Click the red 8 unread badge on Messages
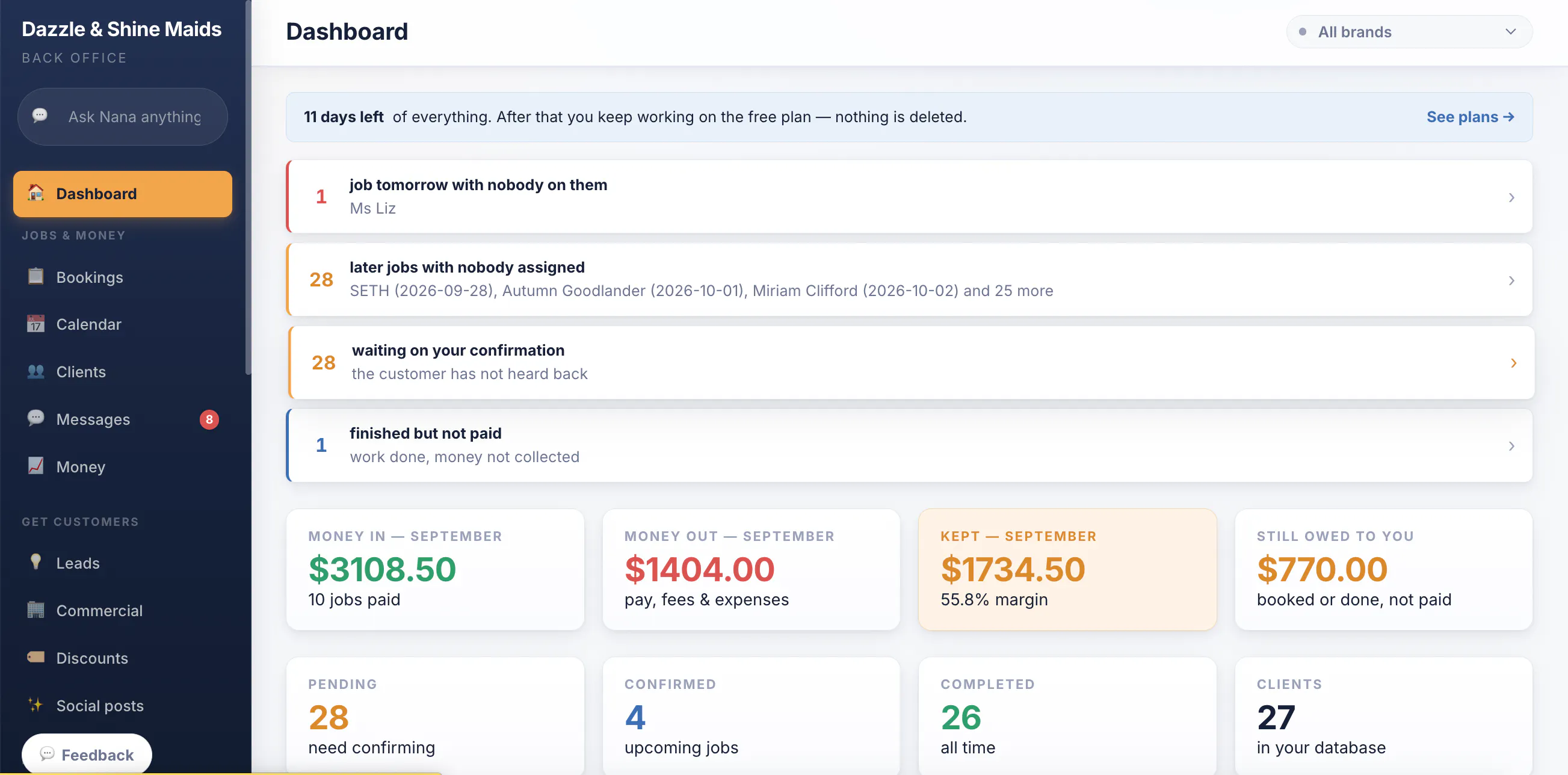Image resolution: width=1568 pixels, height=775 pixels. (x=209, y=419)
